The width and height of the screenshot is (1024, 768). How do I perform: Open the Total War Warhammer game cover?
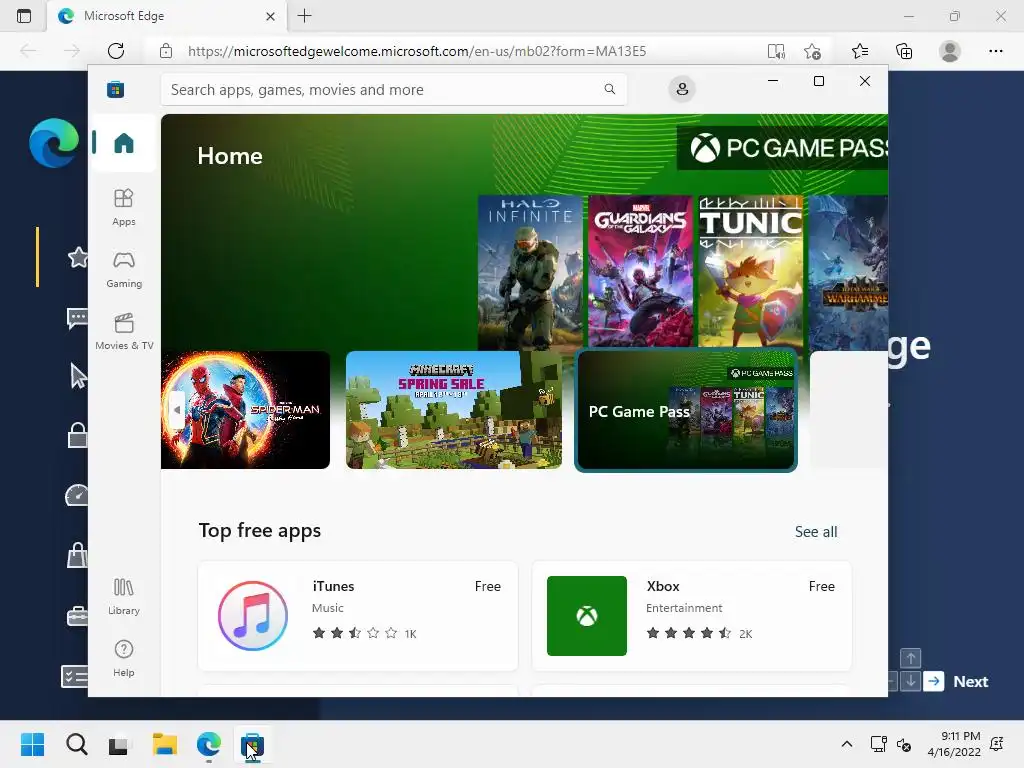point(848,272)
